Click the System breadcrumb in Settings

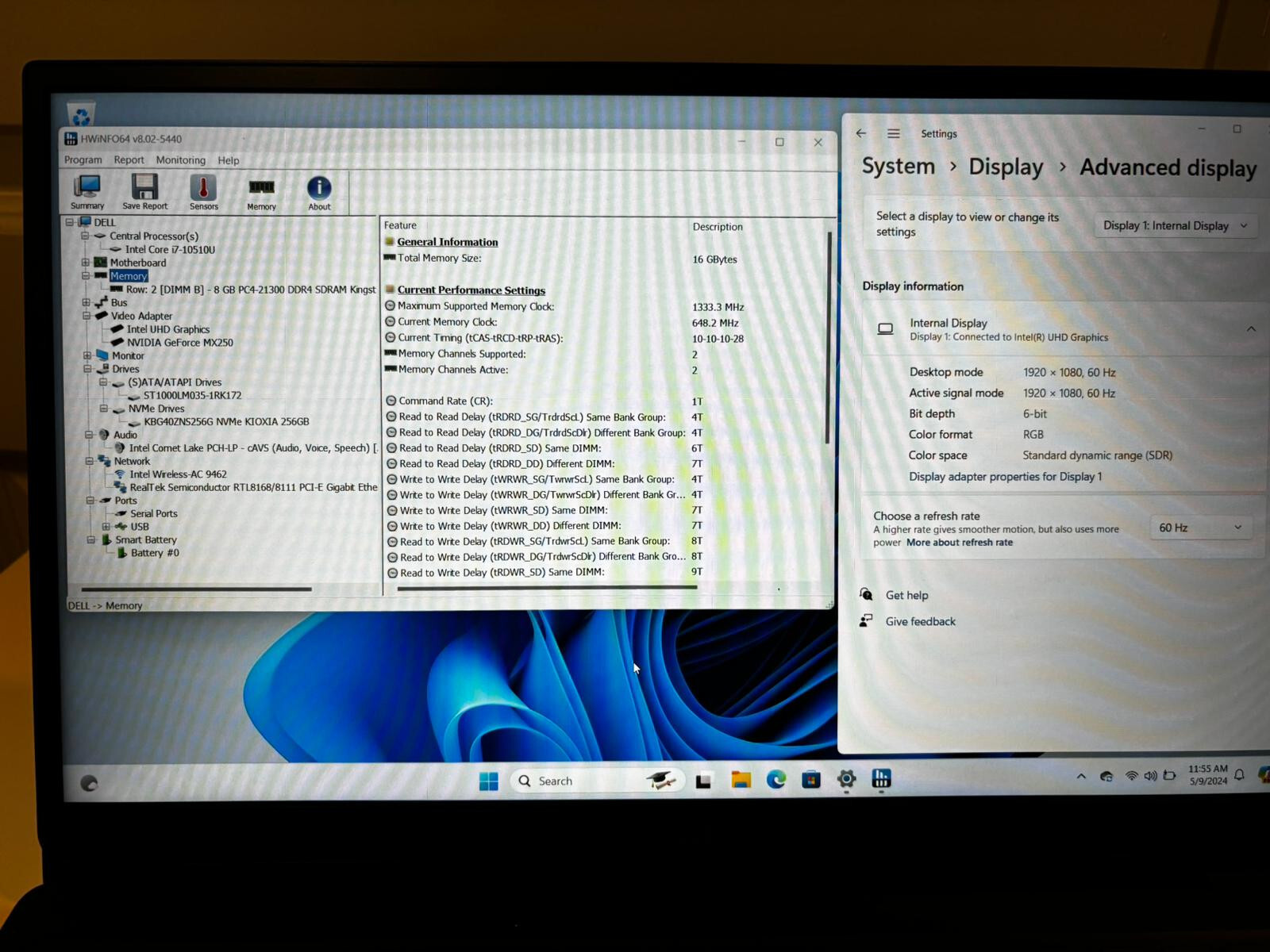(x=899, y=166)
